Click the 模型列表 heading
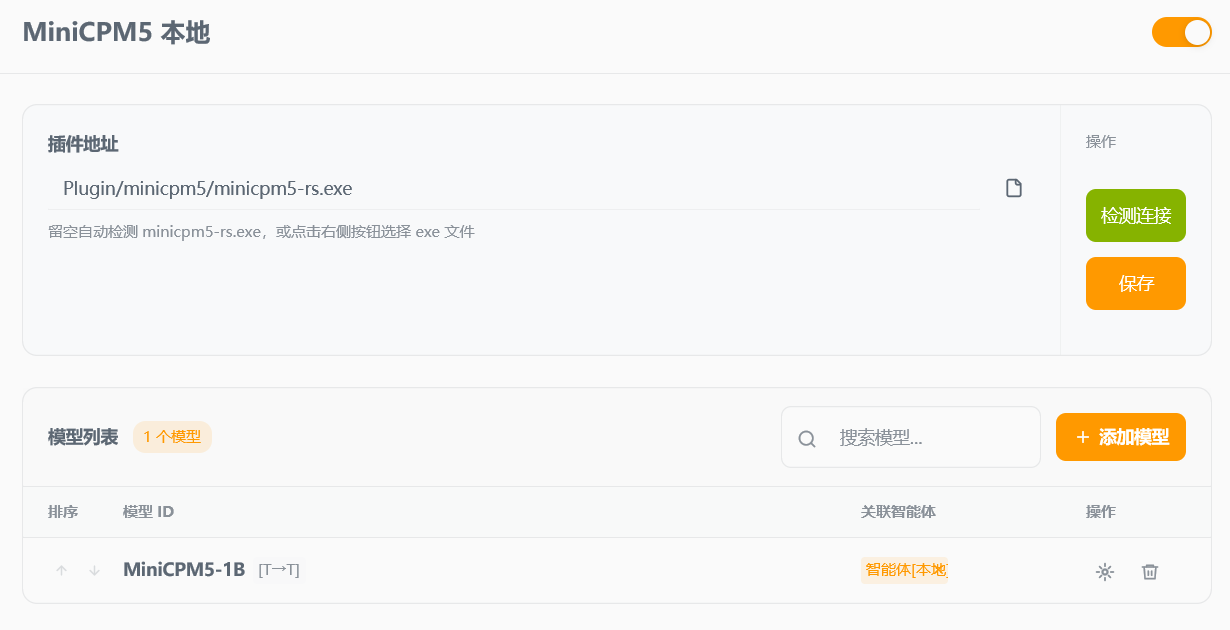This screenshot has height=630, width=1230. pos(83,437)
